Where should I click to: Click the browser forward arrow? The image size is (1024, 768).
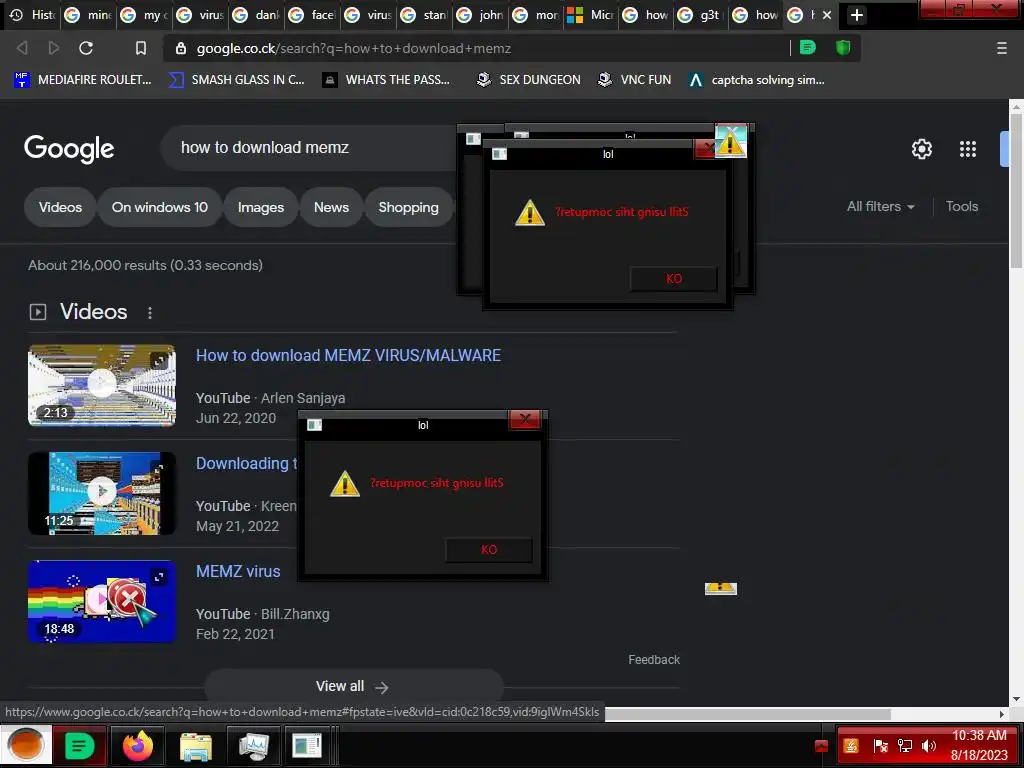pos(54,48)
